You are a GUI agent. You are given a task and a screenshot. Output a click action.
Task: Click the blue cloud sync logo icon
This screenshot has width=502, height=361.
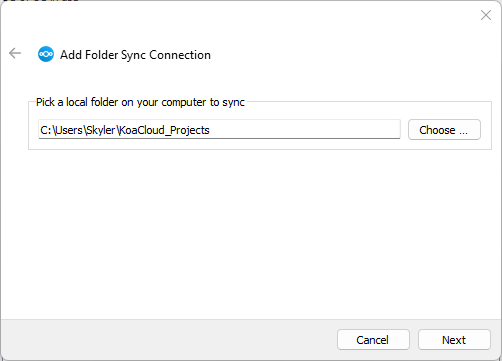46,54
